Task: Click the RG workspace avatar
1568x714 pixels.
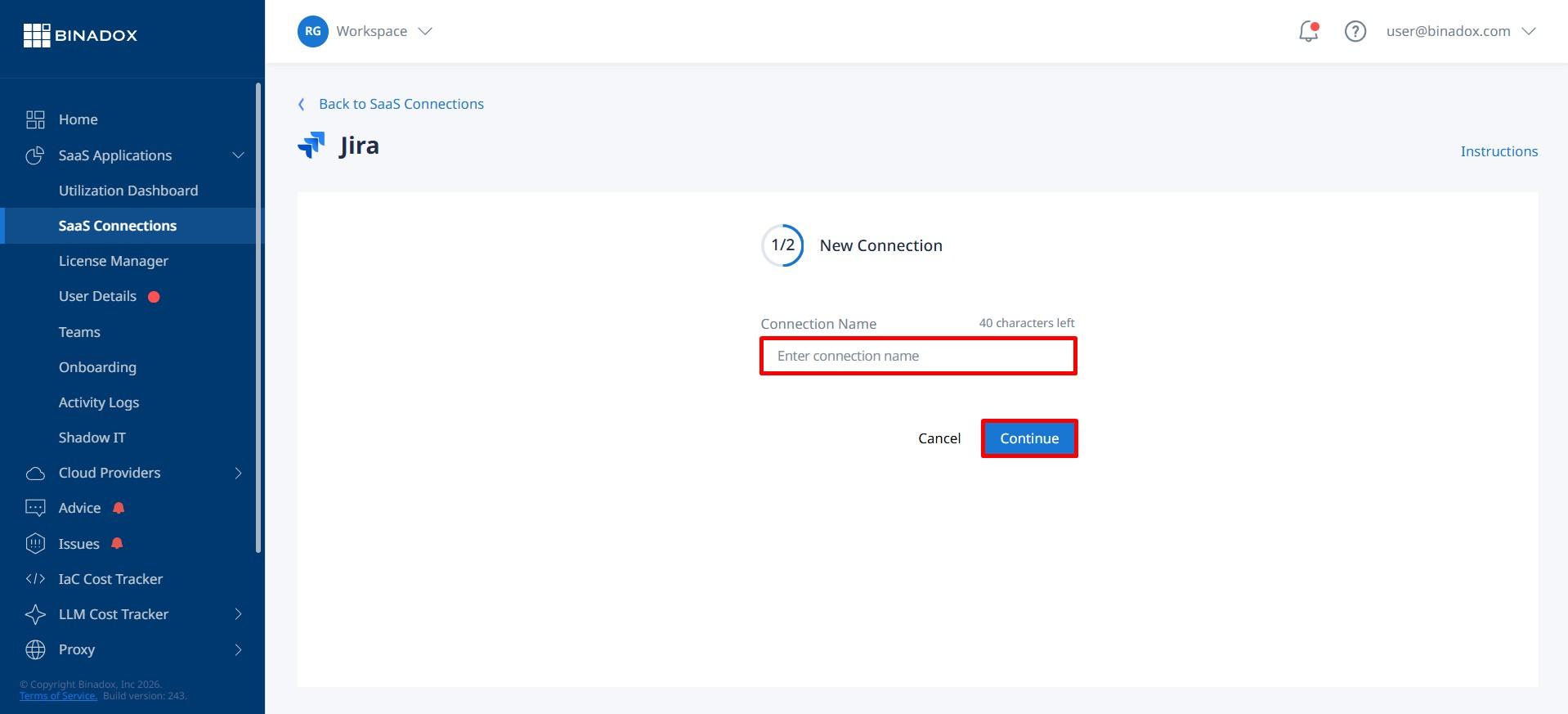Action: tap(312, 31)
